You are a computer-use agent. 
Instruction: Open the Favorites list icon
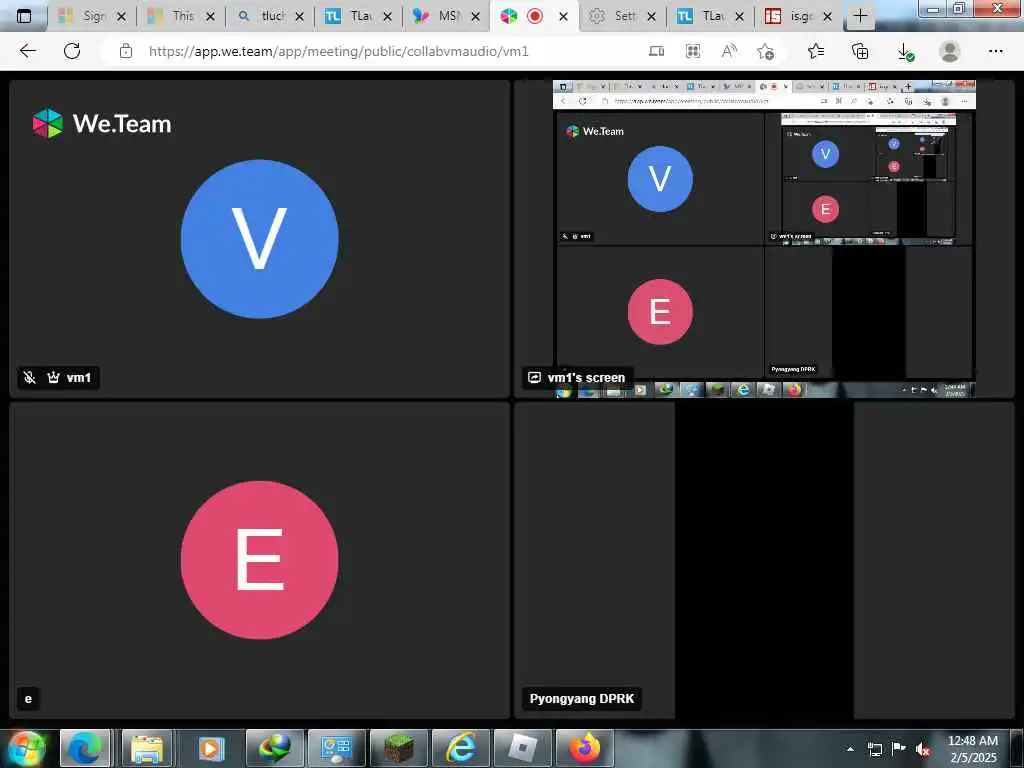click(x=816, y=51)
